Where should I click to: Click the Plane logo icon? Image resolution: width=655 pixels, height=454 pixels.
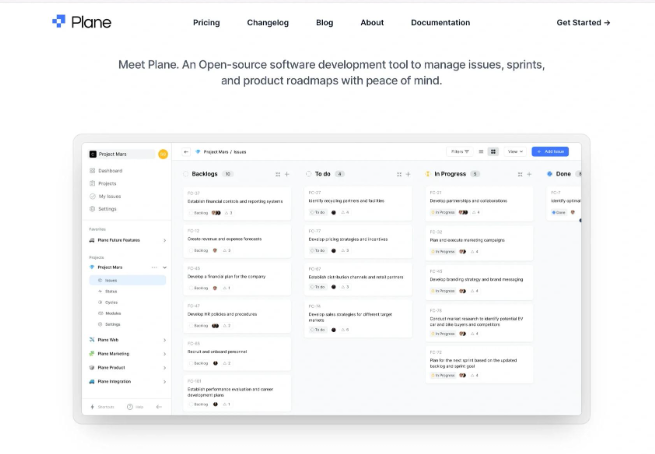59,21
